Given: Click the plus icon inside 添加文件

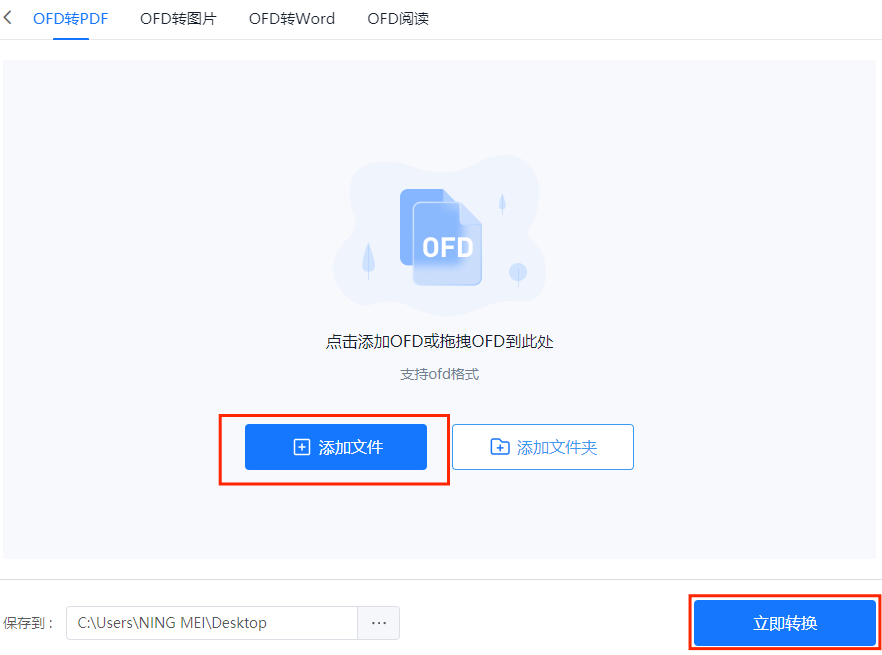Looking at the screenshot, I should click(302, 447).
